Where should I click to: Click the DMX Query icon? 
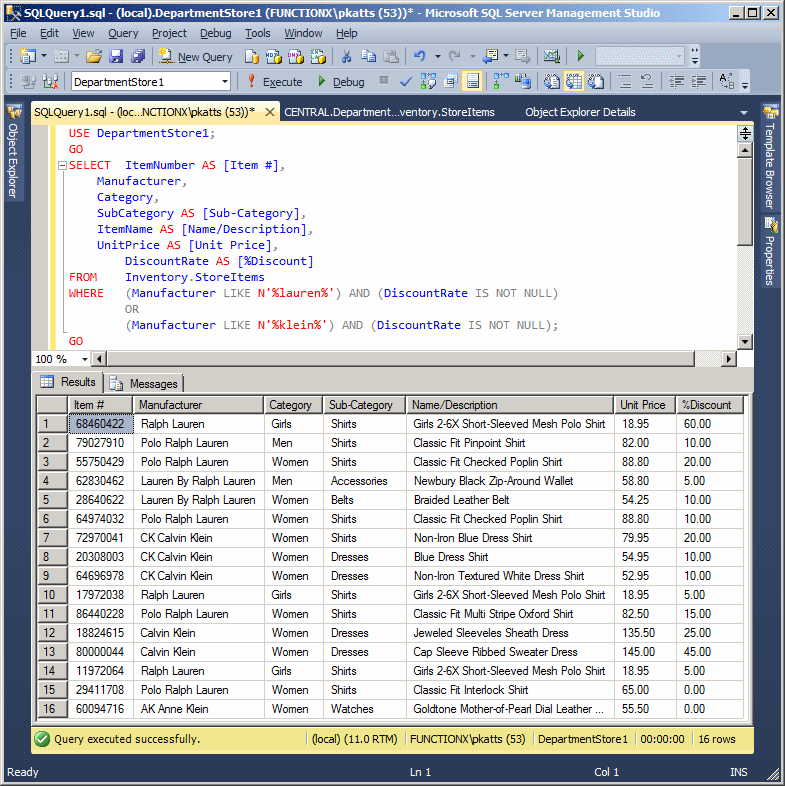pyautogui.click(x=296, y=56)
